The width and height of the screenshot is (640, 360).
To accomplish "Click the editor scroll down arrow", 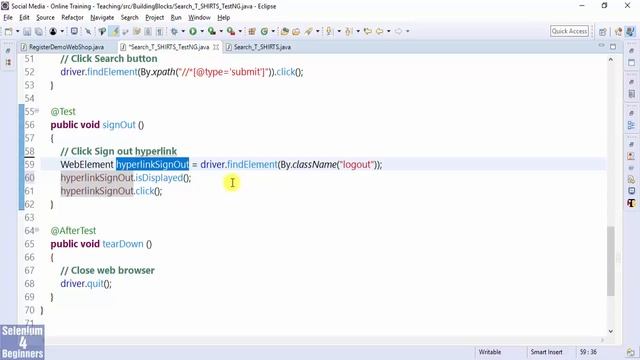I will [611, 331].
